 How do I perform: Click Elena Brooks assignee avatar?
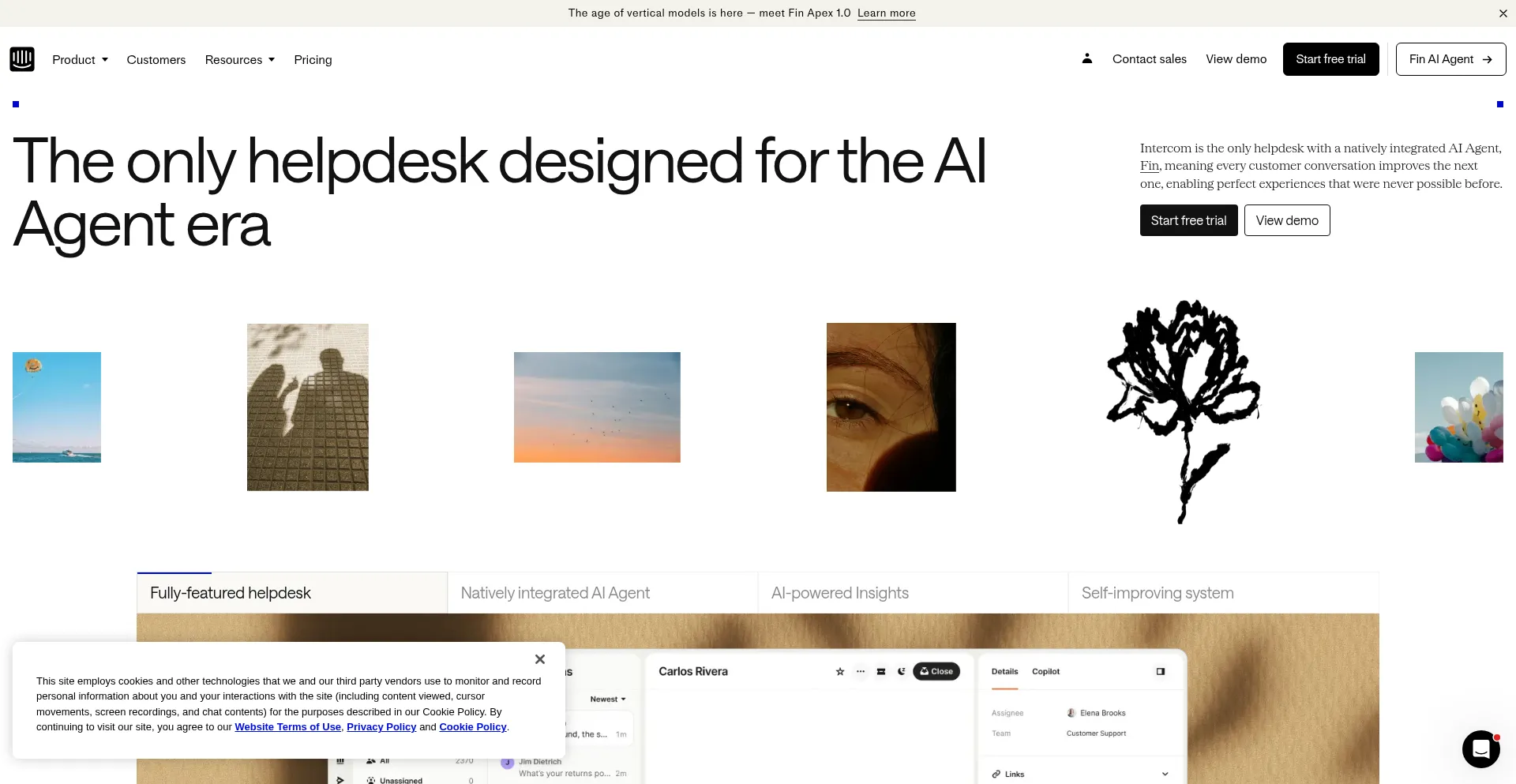click(1071, 713)
